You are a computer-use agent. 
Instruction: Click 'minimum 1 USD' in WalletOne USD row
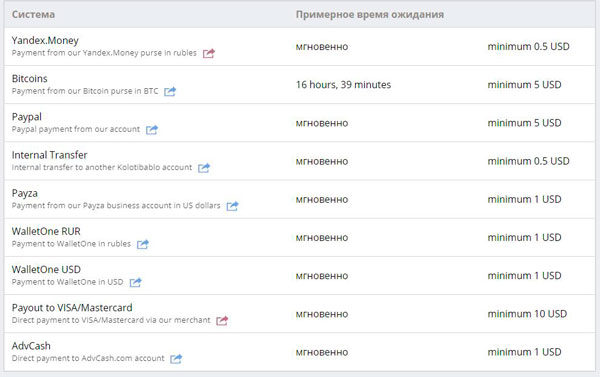click(x=524, y=276)
